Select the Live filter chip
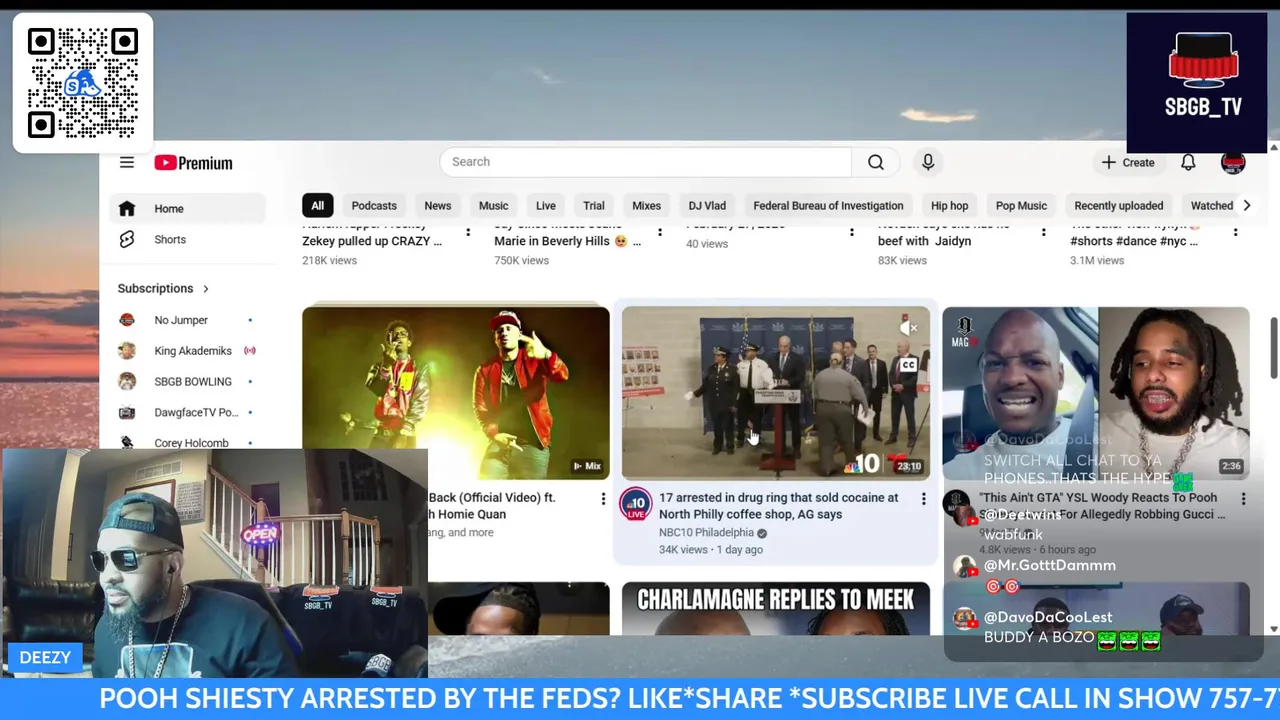 pyautogui.click(x=545, y=205)
